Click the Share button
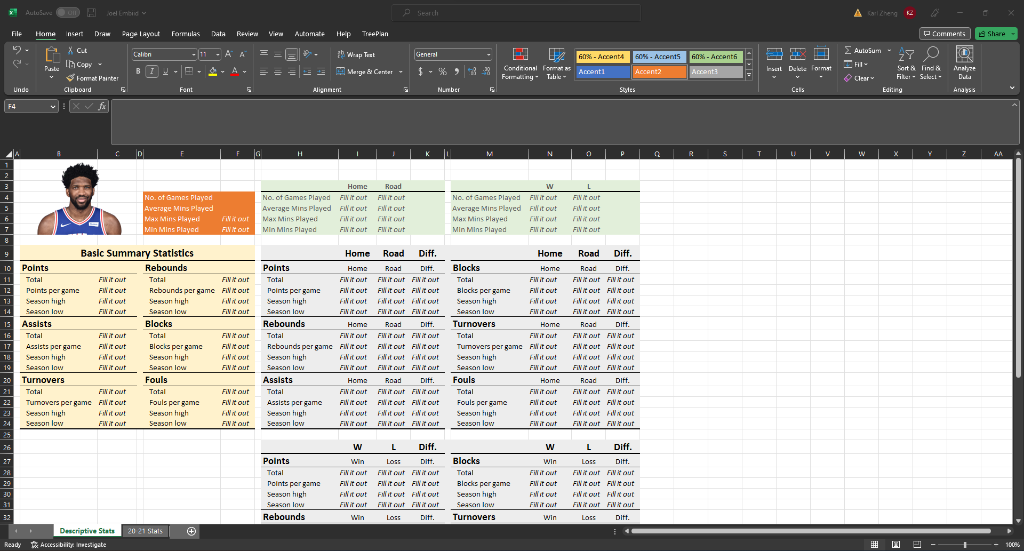1024x551 pixels. click(992, 33)
